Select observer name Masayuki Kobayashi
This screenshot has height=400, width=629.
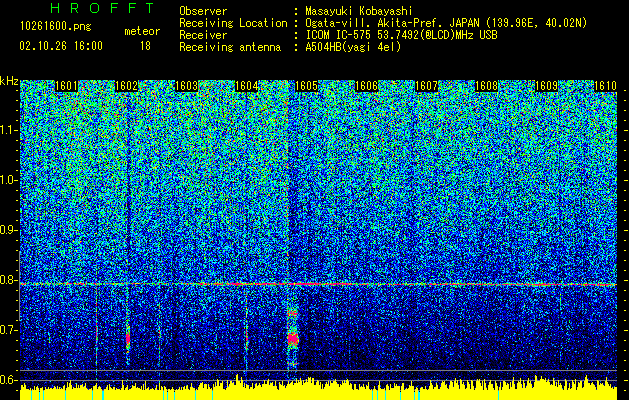coord(359,12)
